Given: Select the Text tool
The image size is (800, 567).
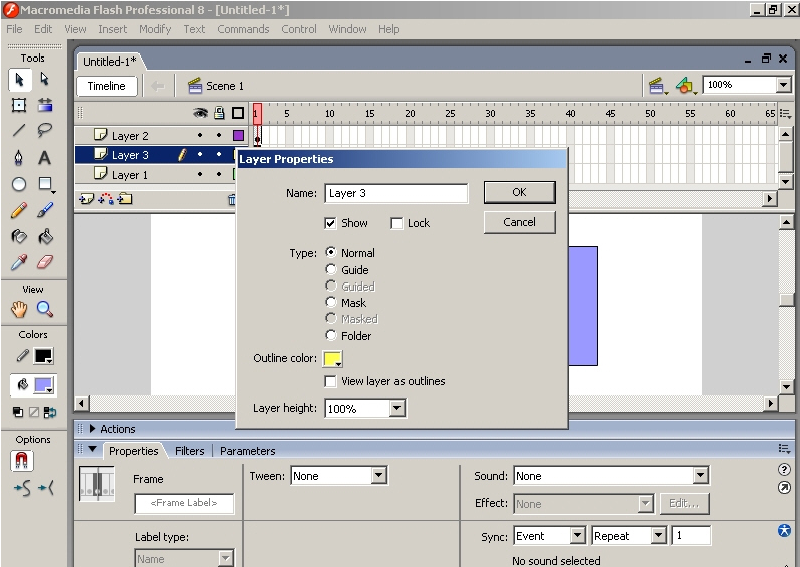Looking at the screenshot, I should 45,158.
